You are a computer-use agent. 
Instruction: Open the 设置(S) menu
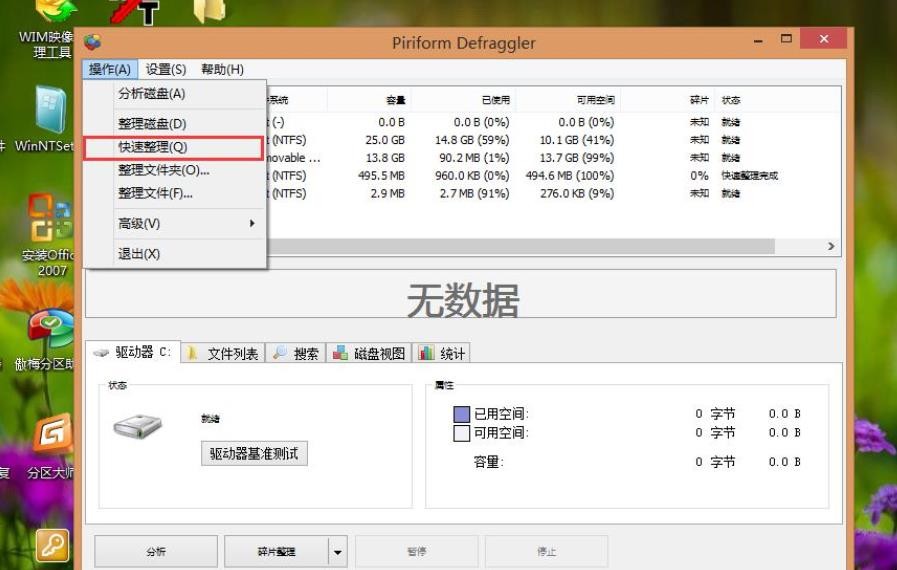(x=166, y=69)
